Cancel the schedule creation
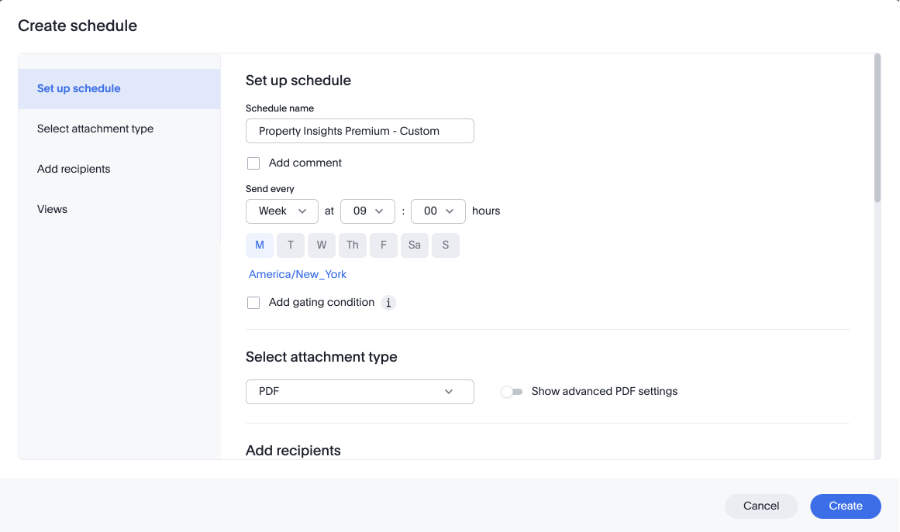The width and height of the screenshot is (900, 532). click(x=761, y=506)
